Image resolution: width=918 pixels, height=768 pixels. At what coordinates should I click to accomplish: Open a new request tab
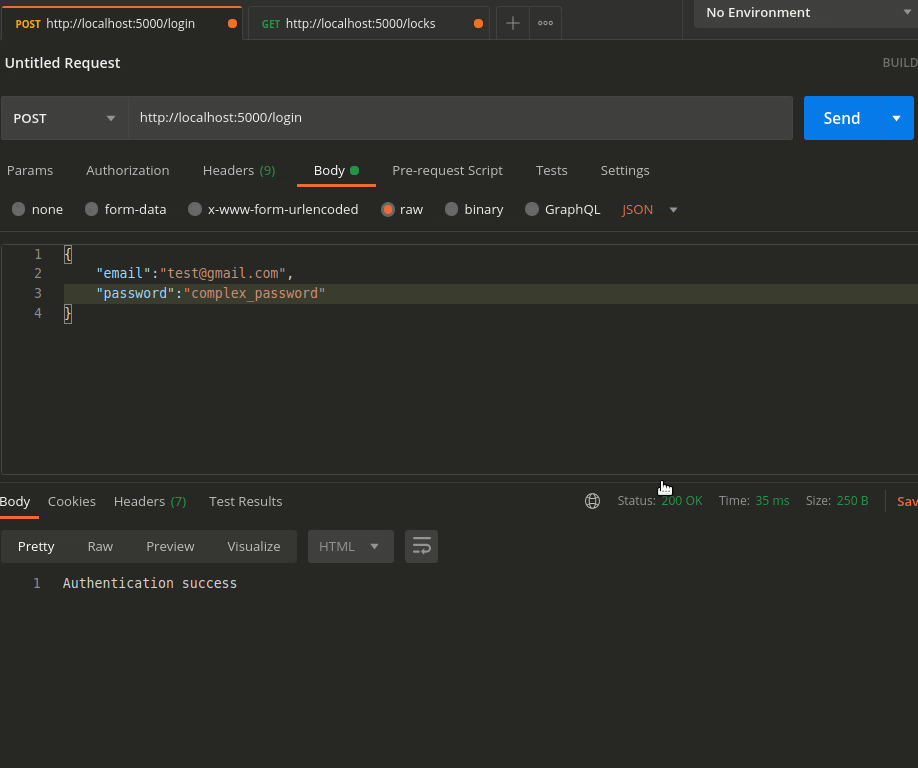tap(513, 22)
